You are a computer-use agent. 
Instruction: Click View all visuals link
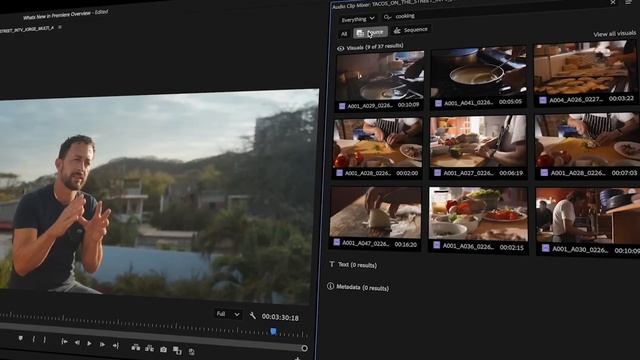click(x=615, y=33)
